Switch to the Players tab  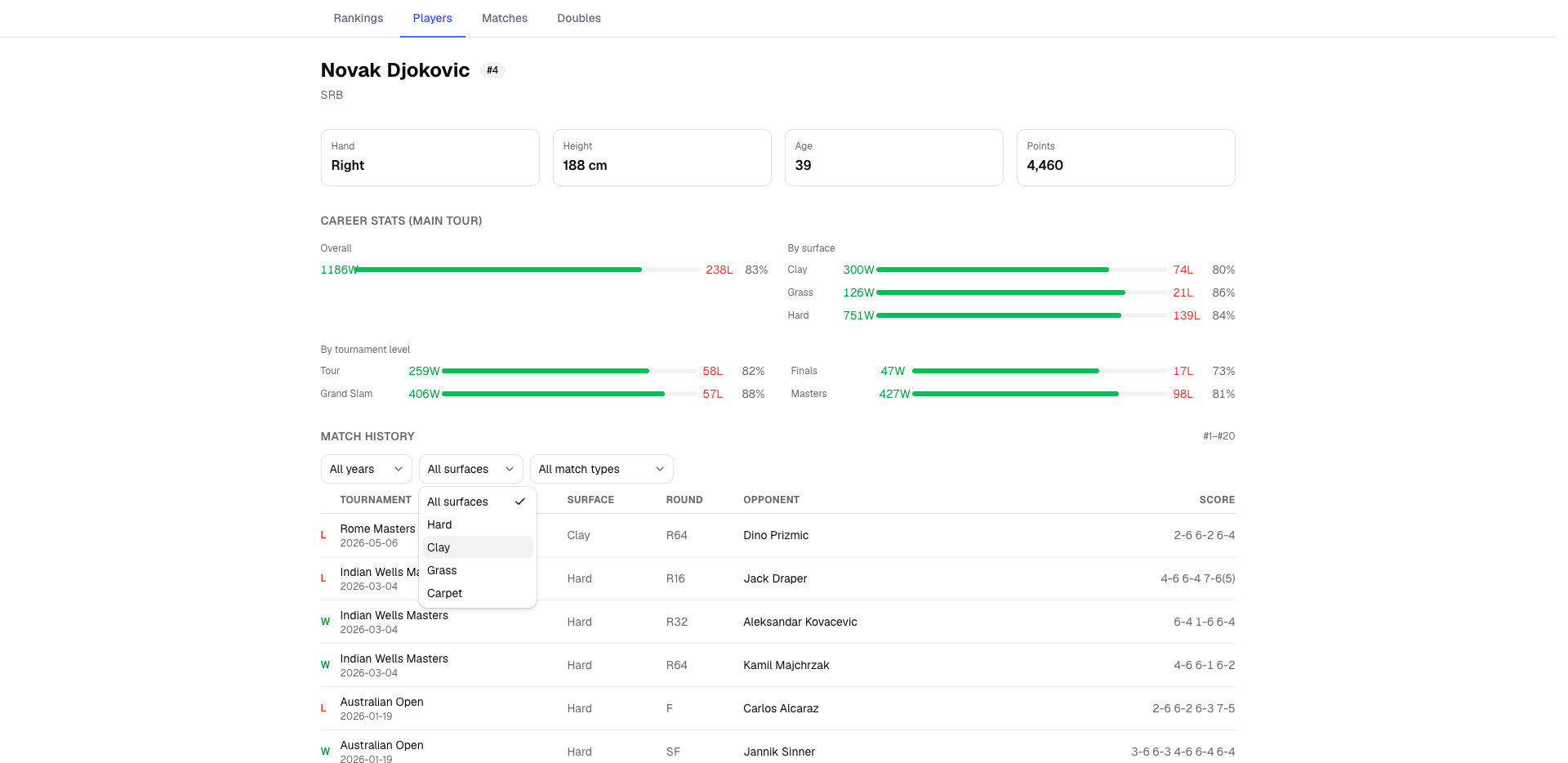click(432, 18)
